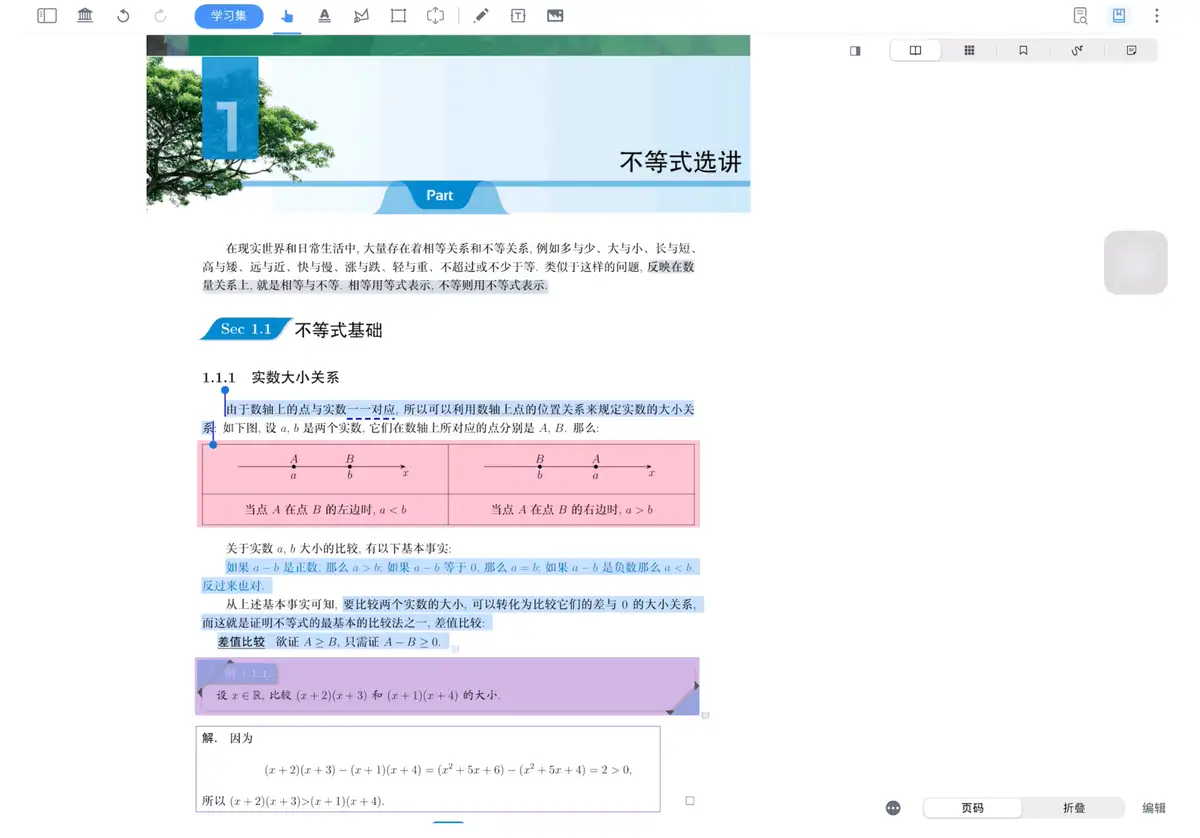This screenshot has width=1200, height=838.
Task: Select the 页码 segment
Action: (973, 808)
